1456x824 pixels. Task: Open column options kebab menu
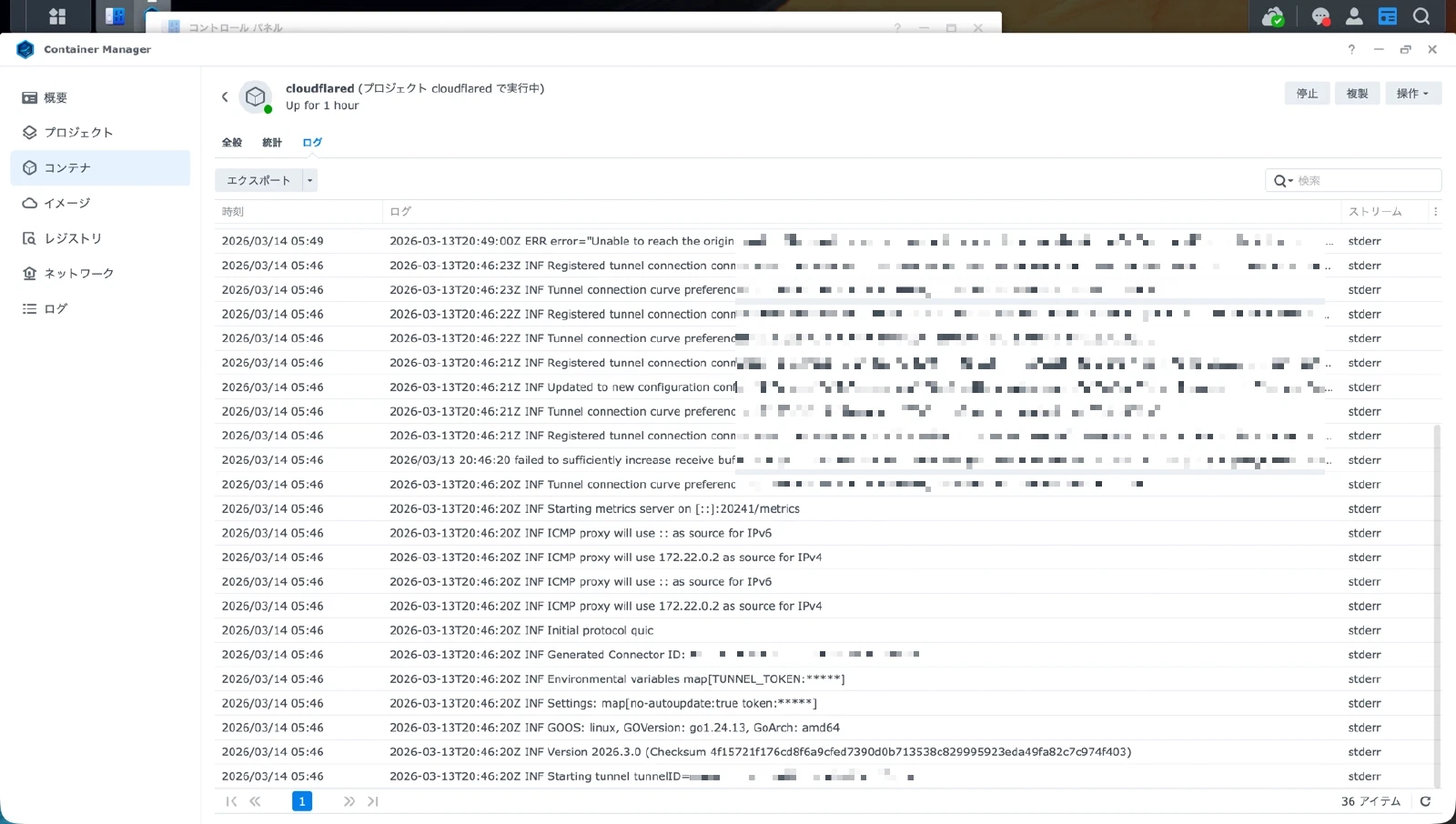pos(1435,211)
